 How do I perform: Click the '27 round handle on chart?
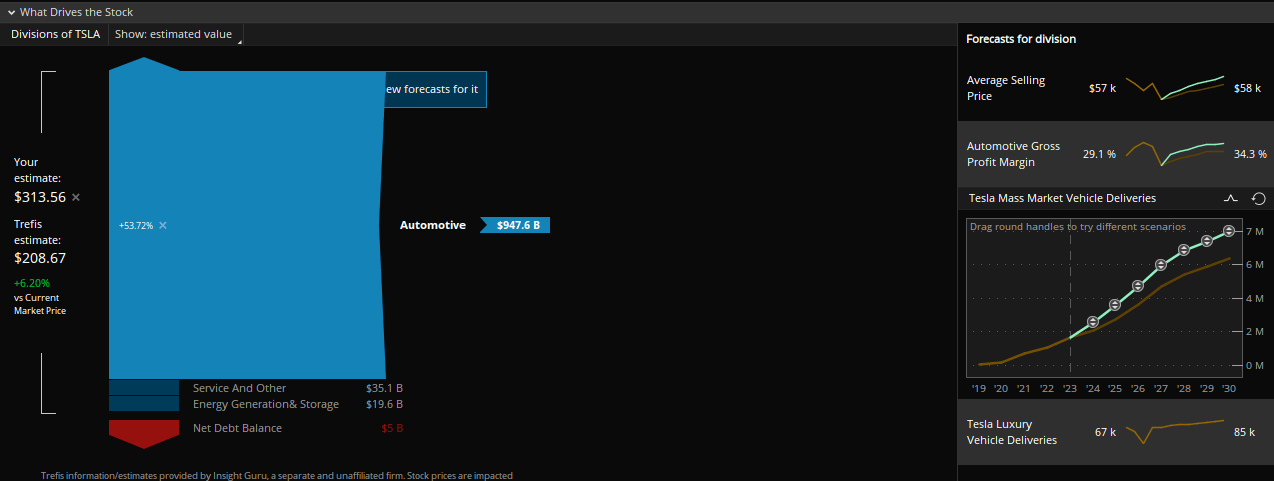click(1161, 265)
